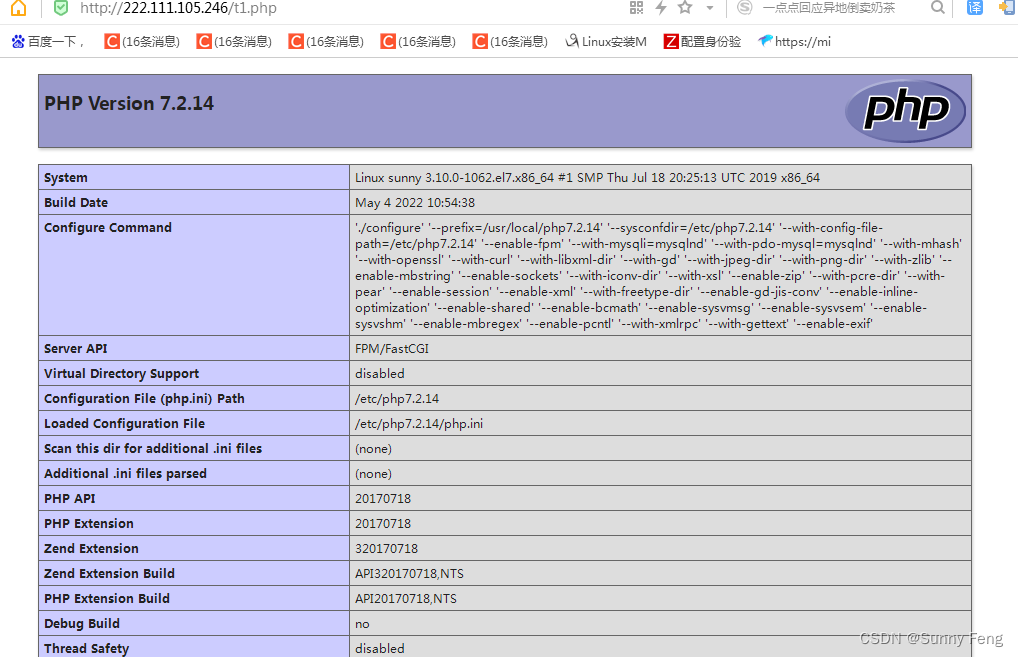This screenshot has height=657, width=1018.
Task: Select the 320170718 value
Action: (386, 549)
